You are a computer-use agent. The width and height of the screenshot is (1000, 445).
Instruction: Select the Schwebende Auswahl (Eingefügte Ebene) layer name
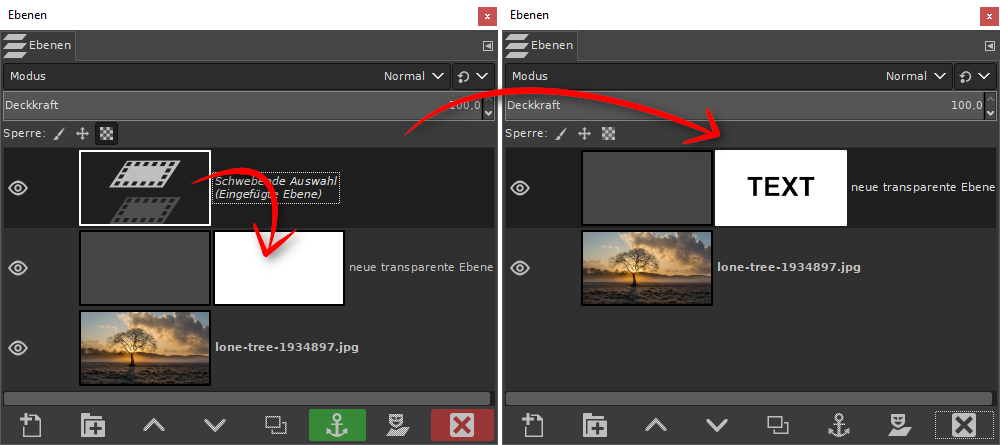[x=277, y=187]
